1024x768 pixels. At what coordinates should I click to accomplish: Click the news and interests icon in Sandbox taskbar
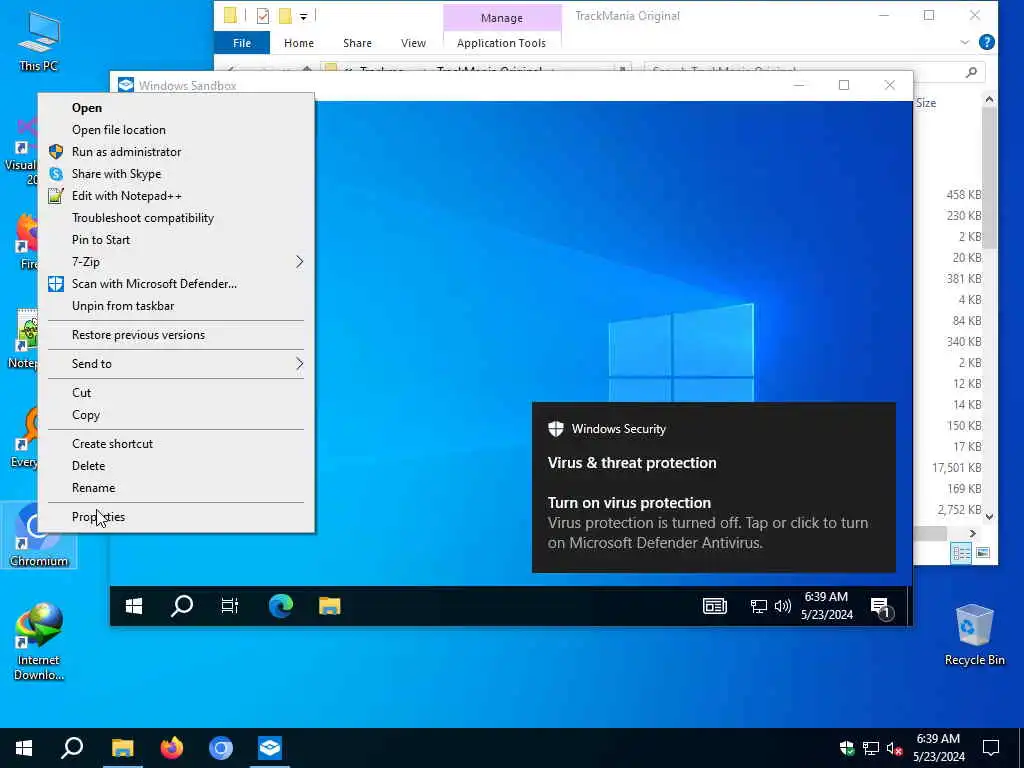click(x=714, y=607)
